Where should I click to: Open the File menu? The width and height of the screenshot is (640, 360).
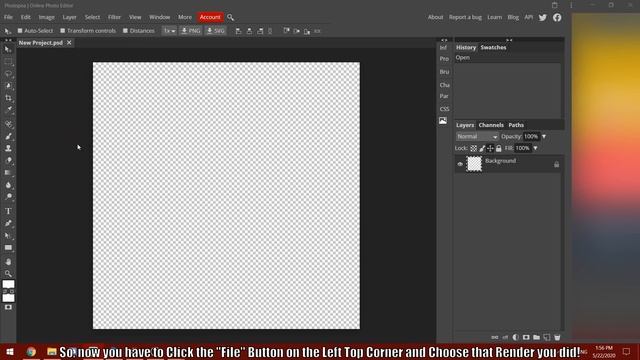8,17
